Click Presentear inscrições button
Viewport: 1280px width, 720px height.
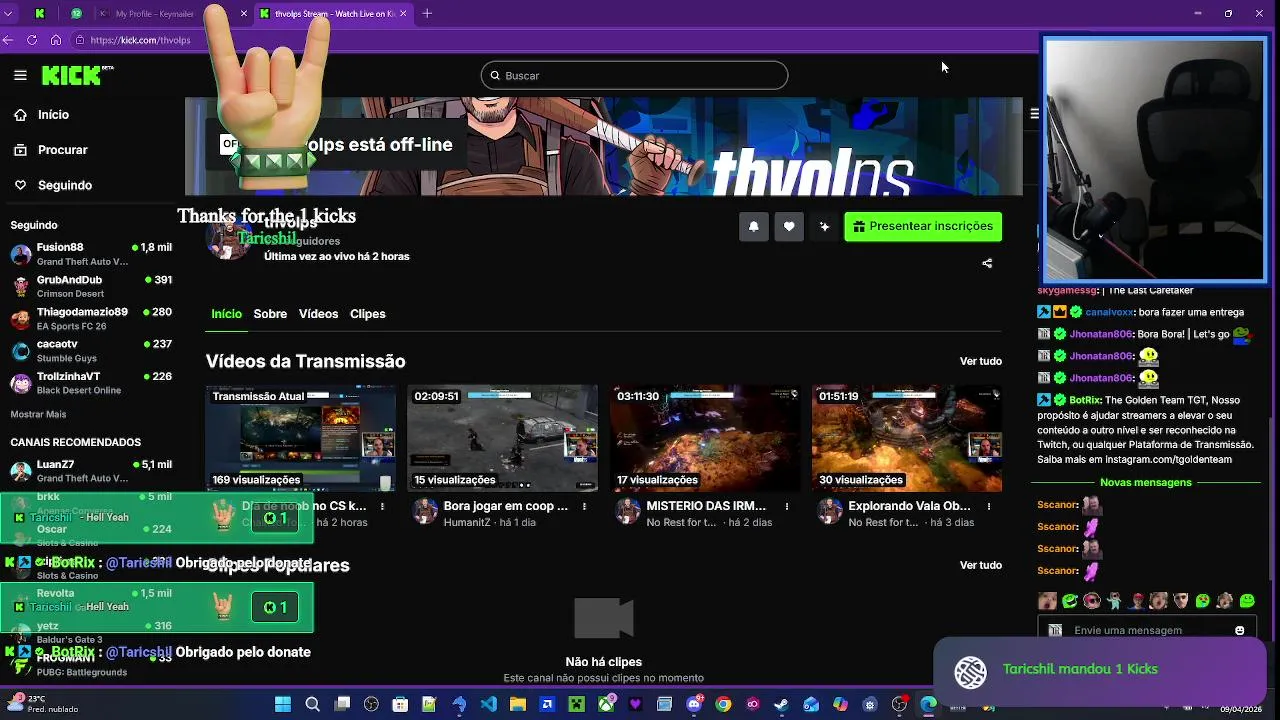point(923,226)
